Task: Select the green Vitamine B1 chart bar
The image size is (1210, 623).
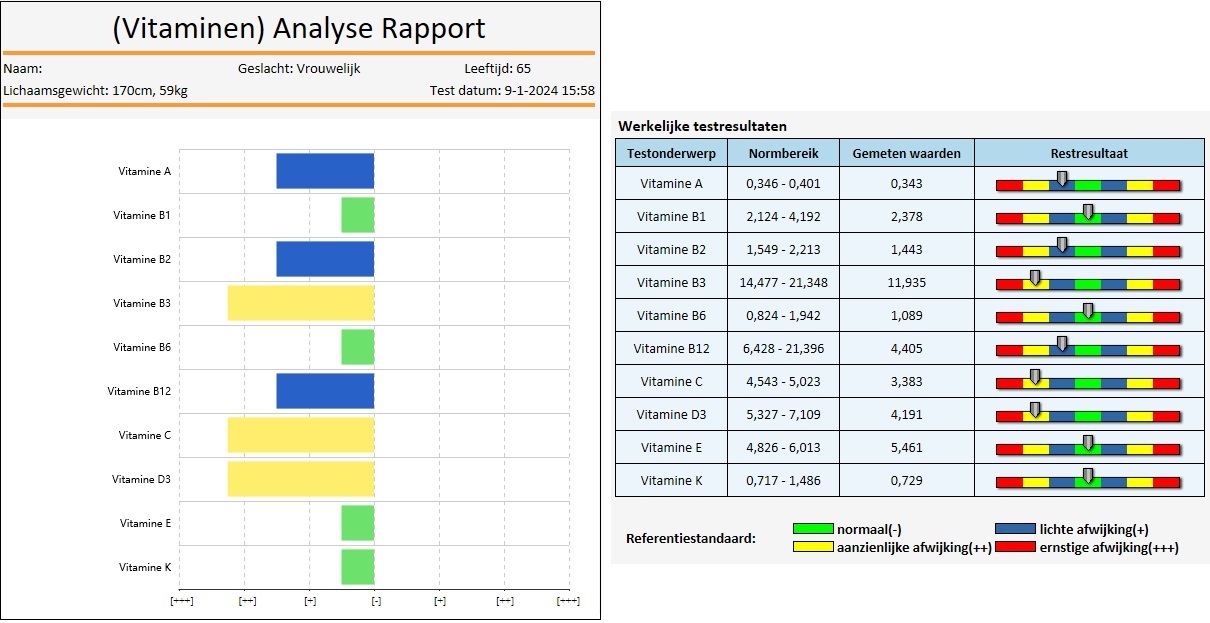Action: click(357, 215)
